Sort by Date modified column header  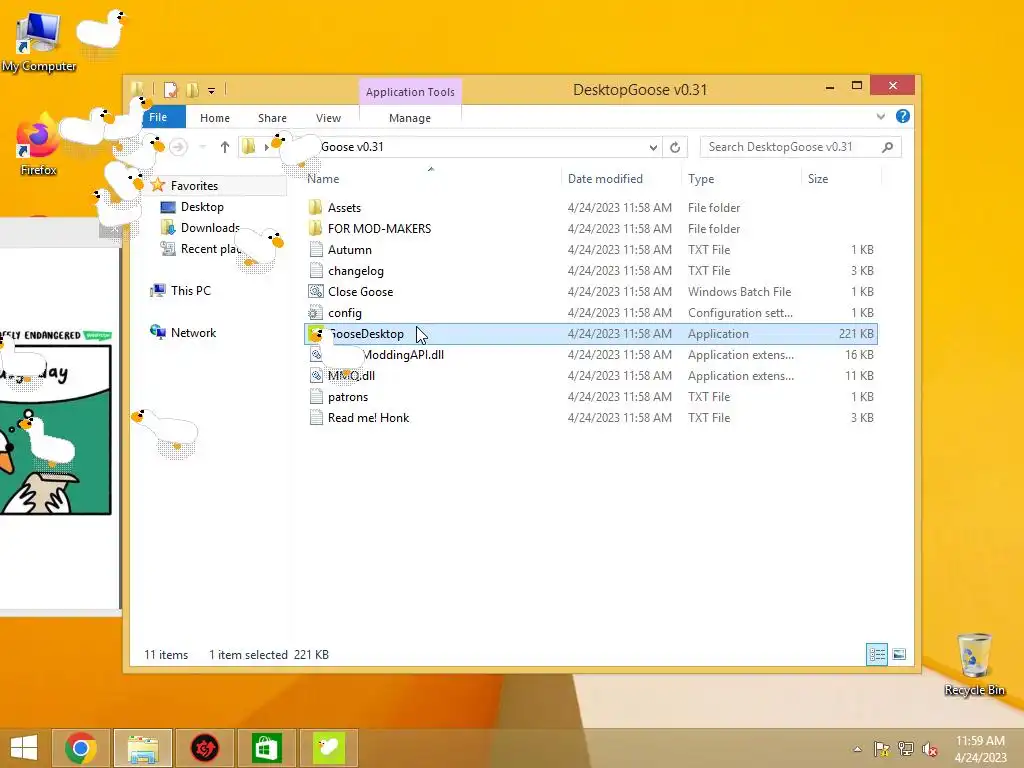[605, 178]
